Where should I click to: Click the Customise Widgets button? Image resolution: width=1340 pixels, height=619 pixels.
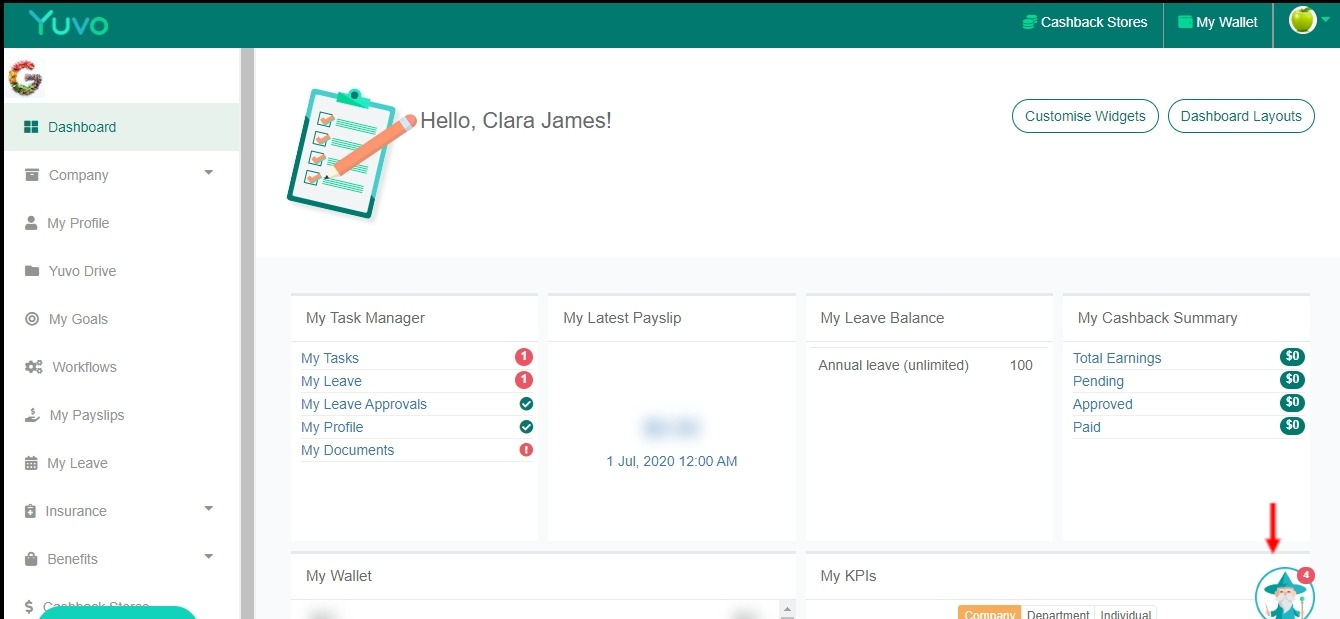[x=1085, y=116]
